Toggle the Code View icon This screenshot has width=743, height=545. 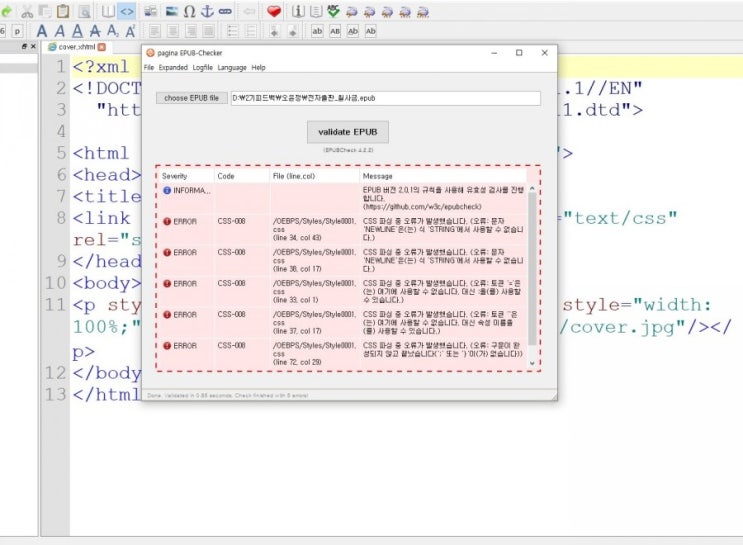pyautogui.click(x=127, y=11)
